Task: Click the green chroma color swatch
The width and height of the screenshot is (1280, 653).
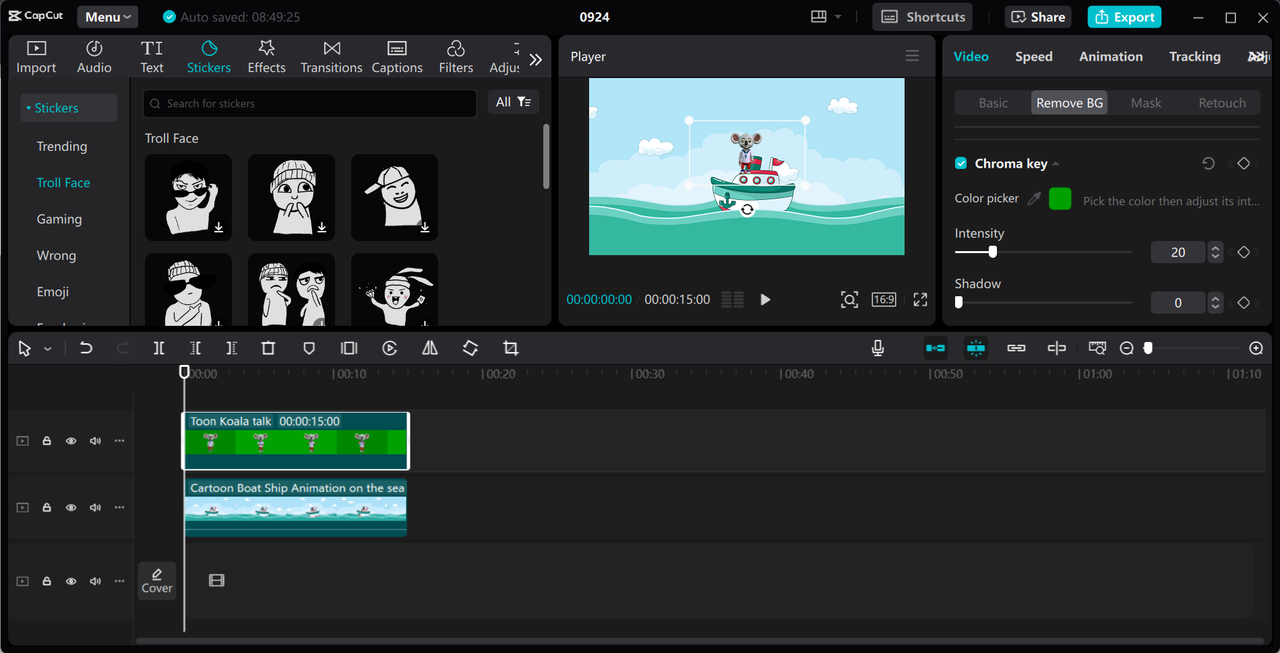Action: click(x=1060, y=198)
